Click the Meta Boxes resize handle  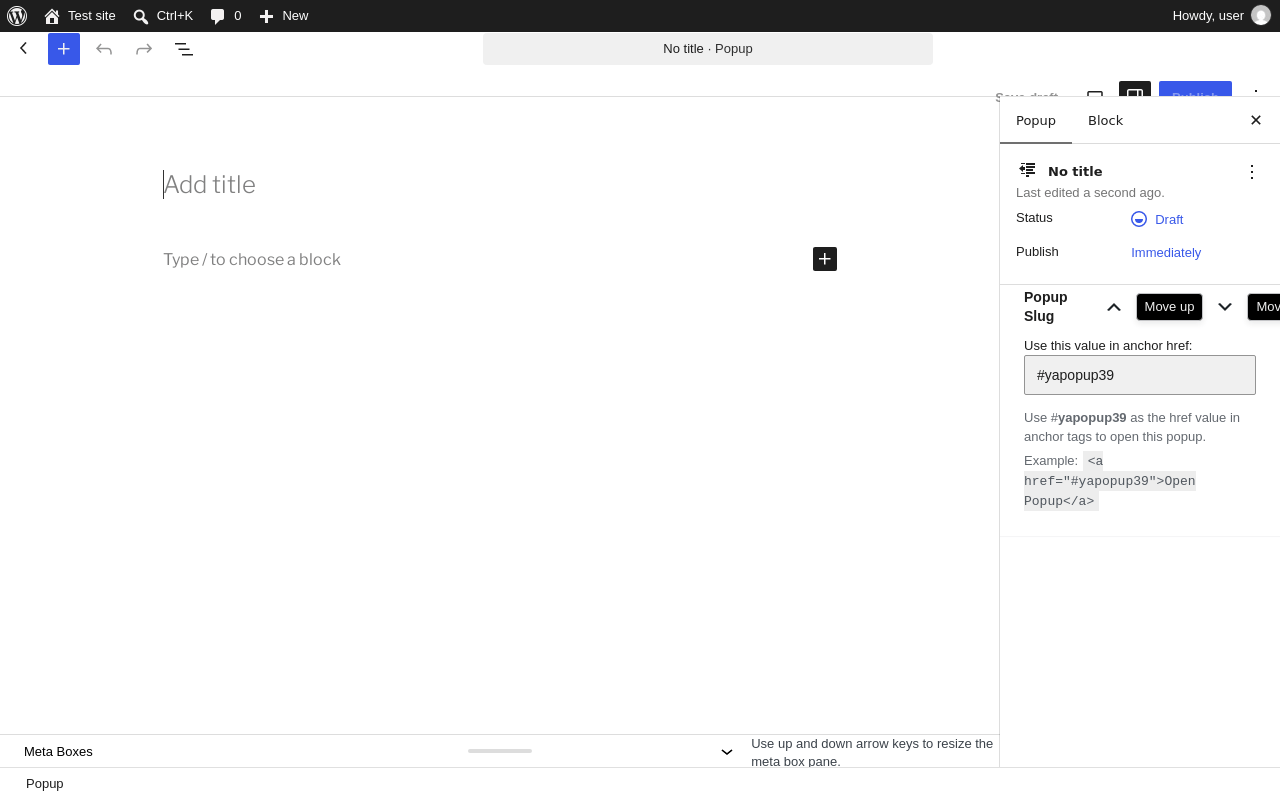coord(500,751)
